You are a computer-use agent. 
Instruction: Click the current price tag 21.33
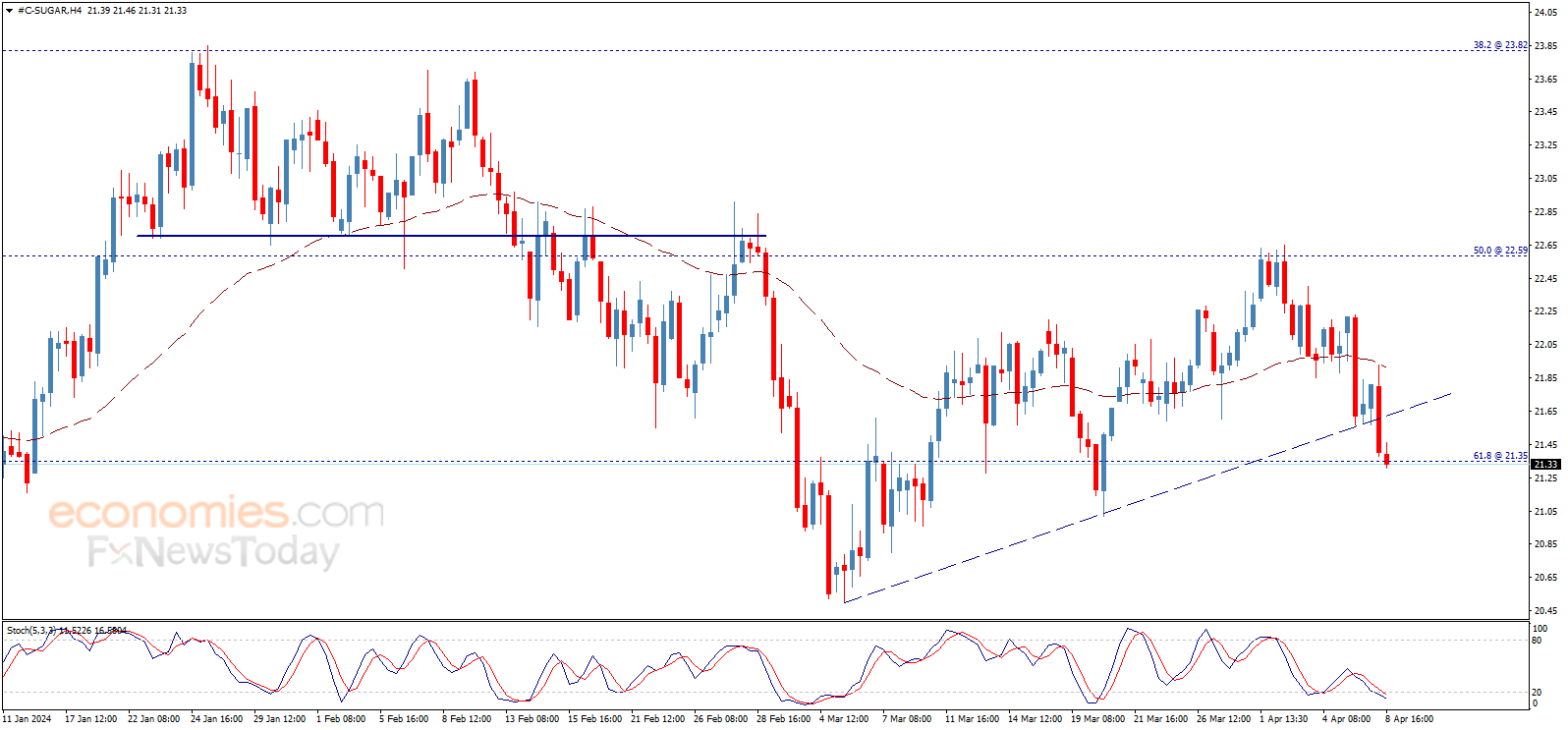click(x=1545, y=464)
